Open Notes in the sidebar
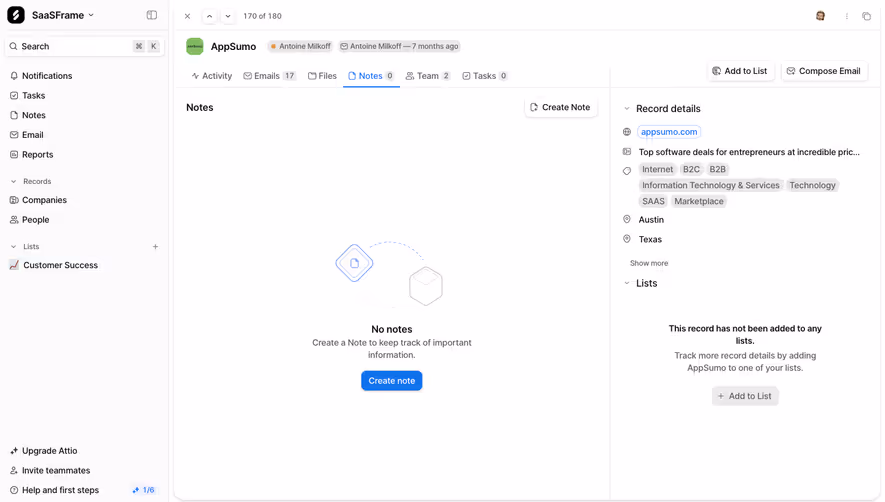 33,115
